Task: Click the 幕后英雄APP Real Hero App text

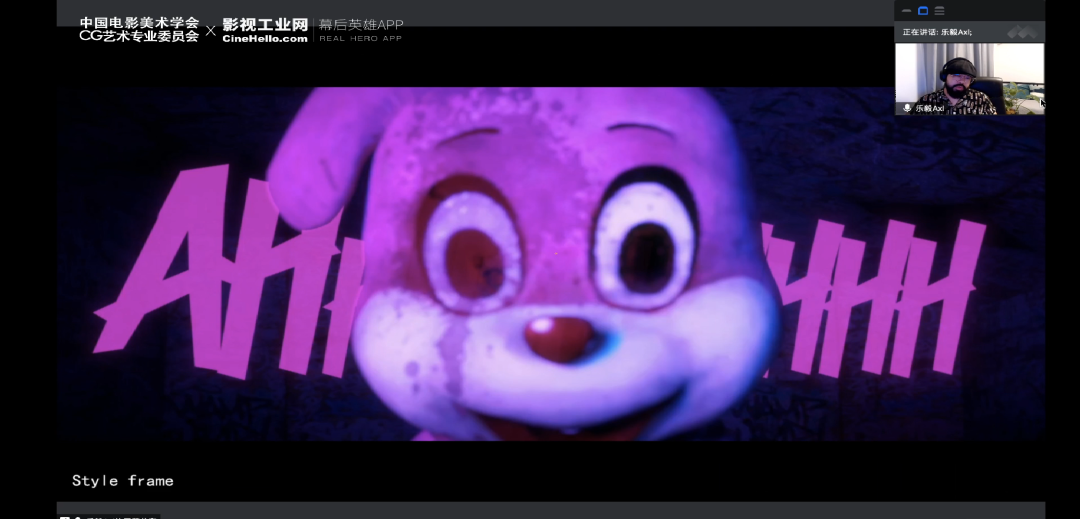Action: (360, 30)
